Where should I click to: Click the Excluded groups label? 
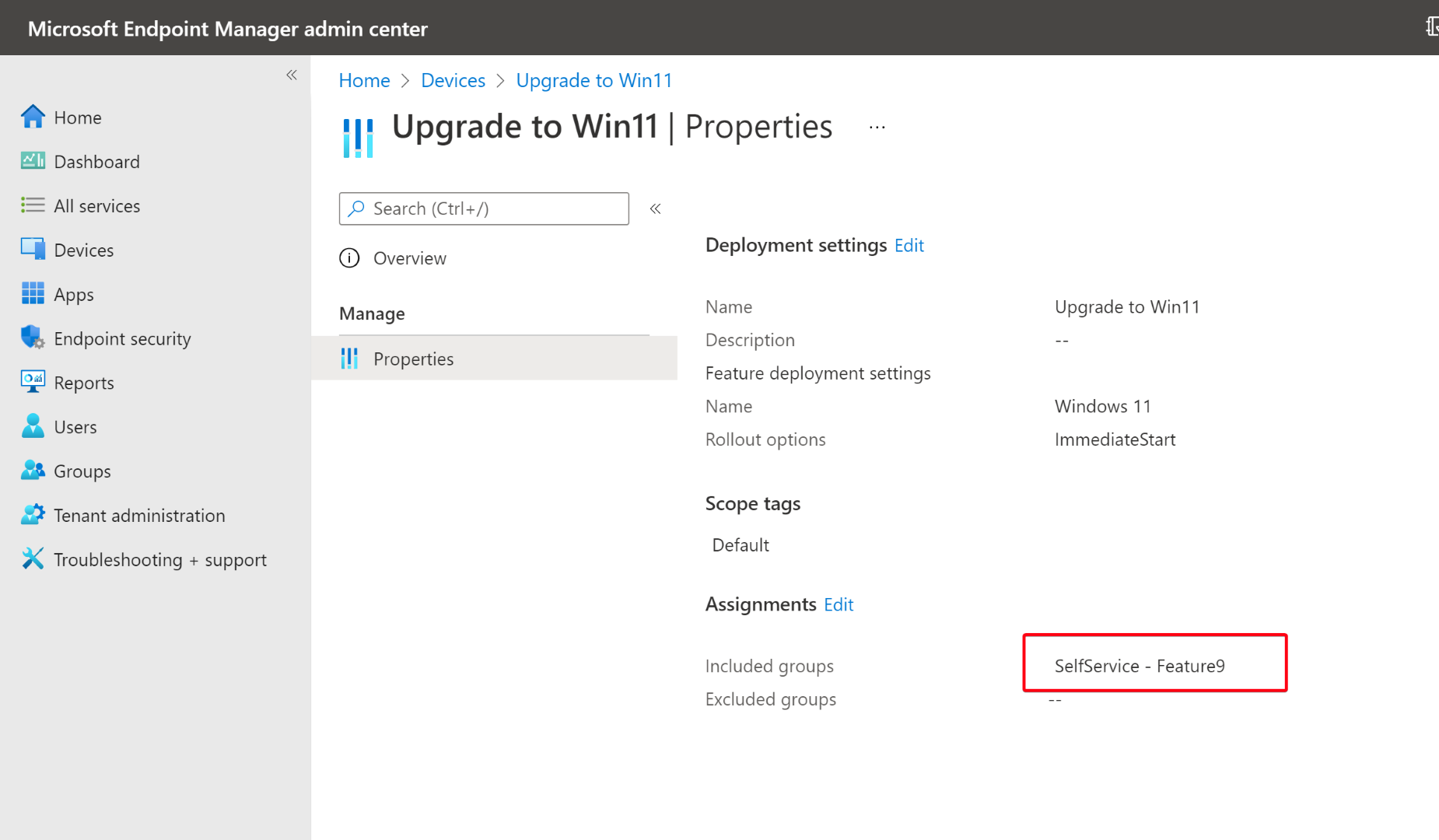click(771, 699)
